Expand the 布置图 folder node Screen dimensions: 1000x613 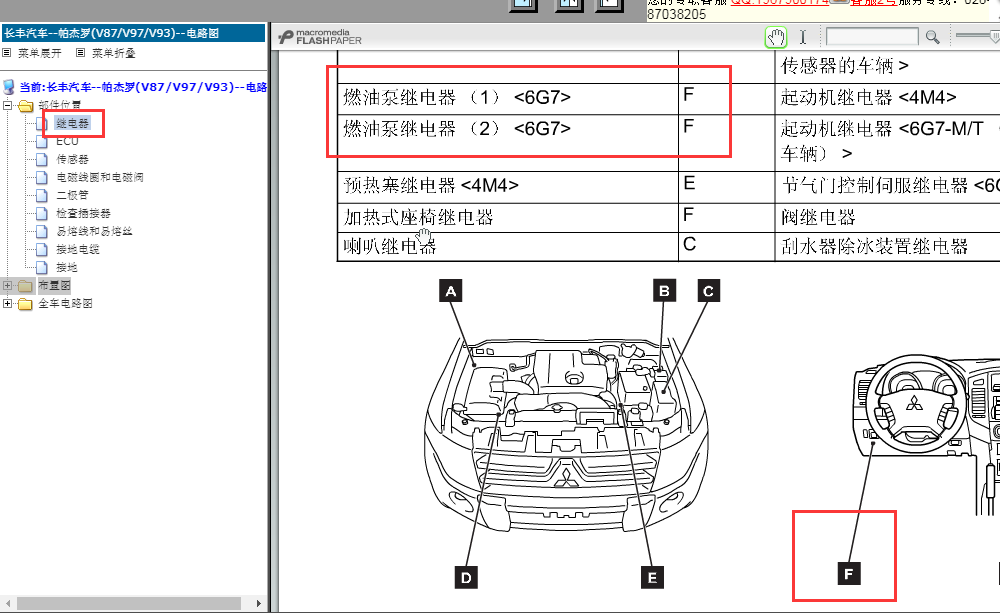point(8,285)
